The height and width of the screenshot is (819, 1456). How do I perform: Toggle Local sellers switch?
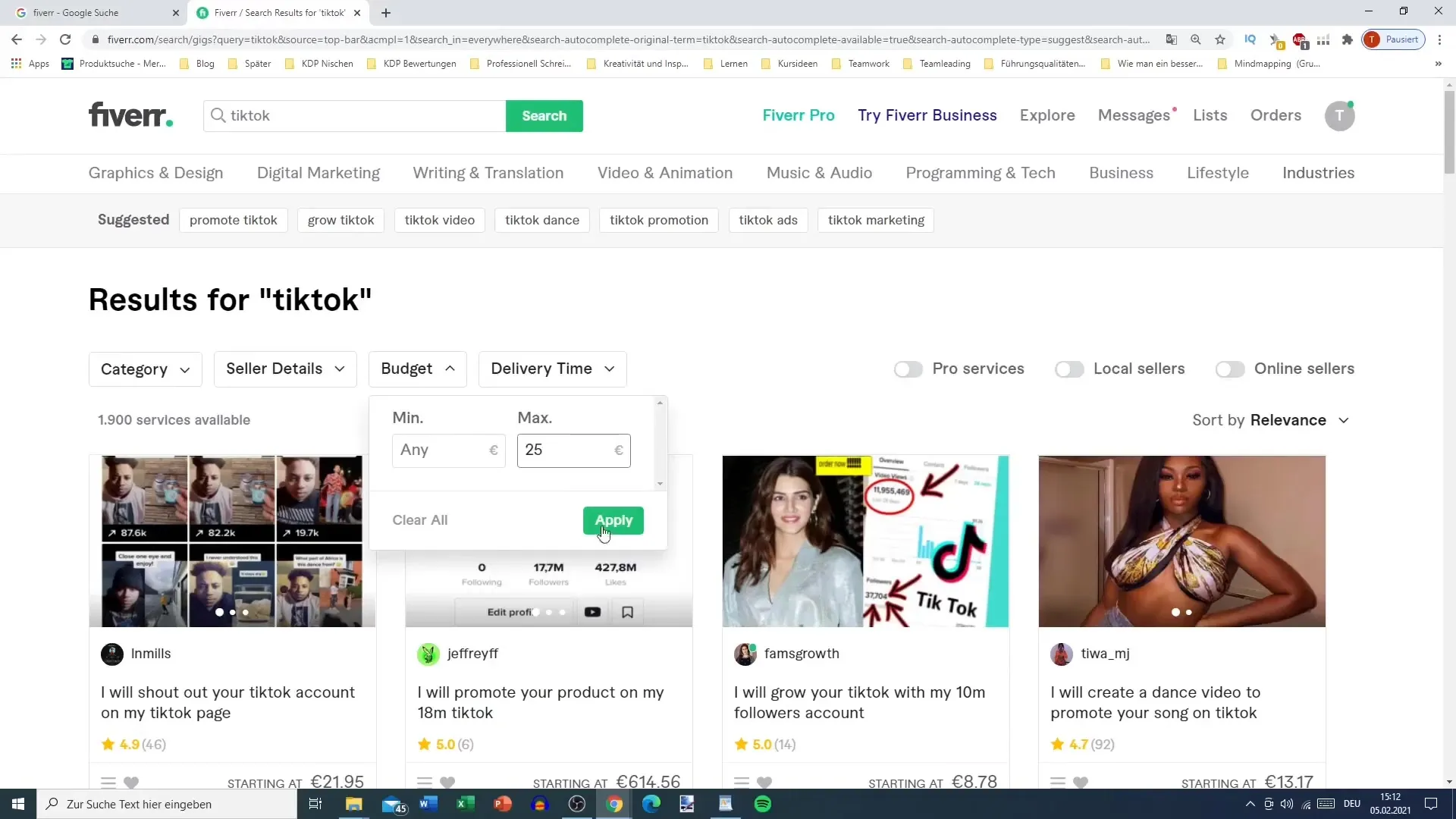pyautogui.click(x=1069, y=369)
